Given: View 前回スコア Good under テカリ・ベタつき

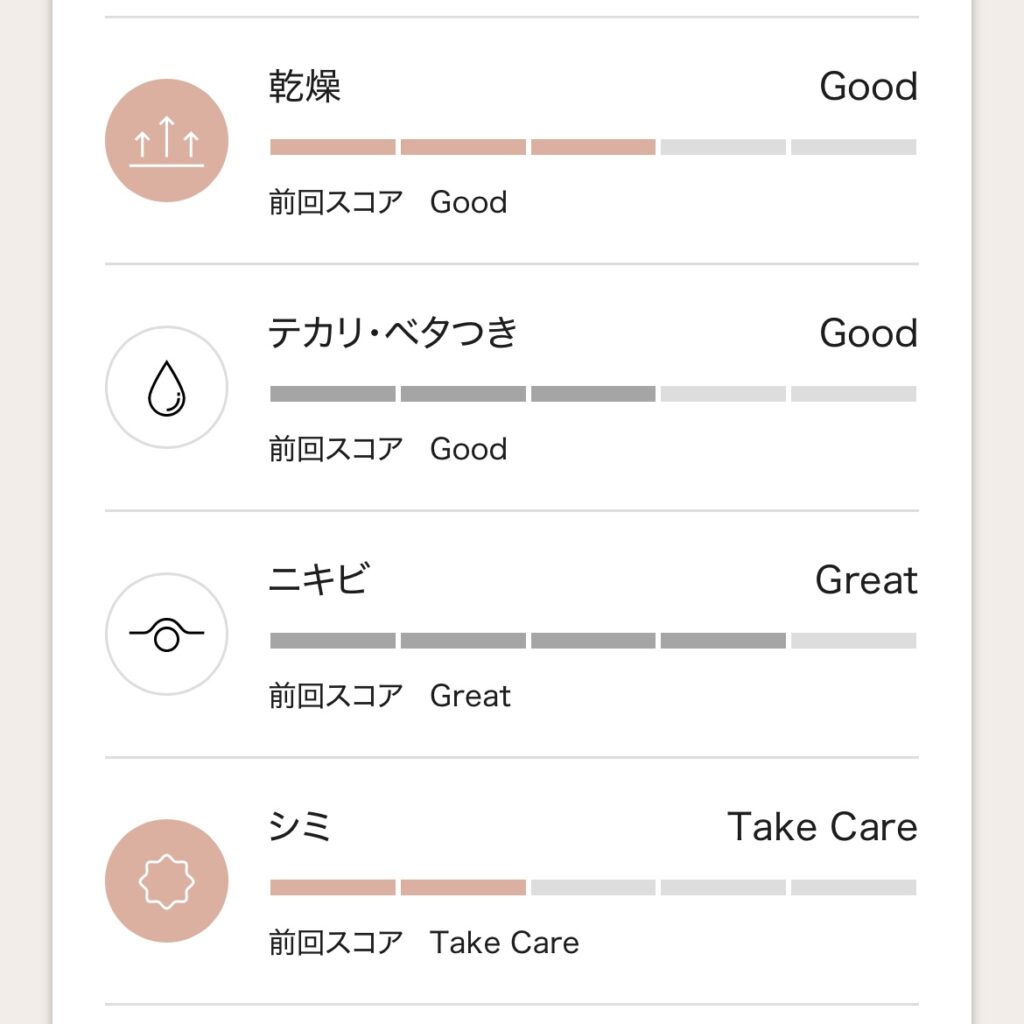Looking at the screenshot, I should 388,449.
